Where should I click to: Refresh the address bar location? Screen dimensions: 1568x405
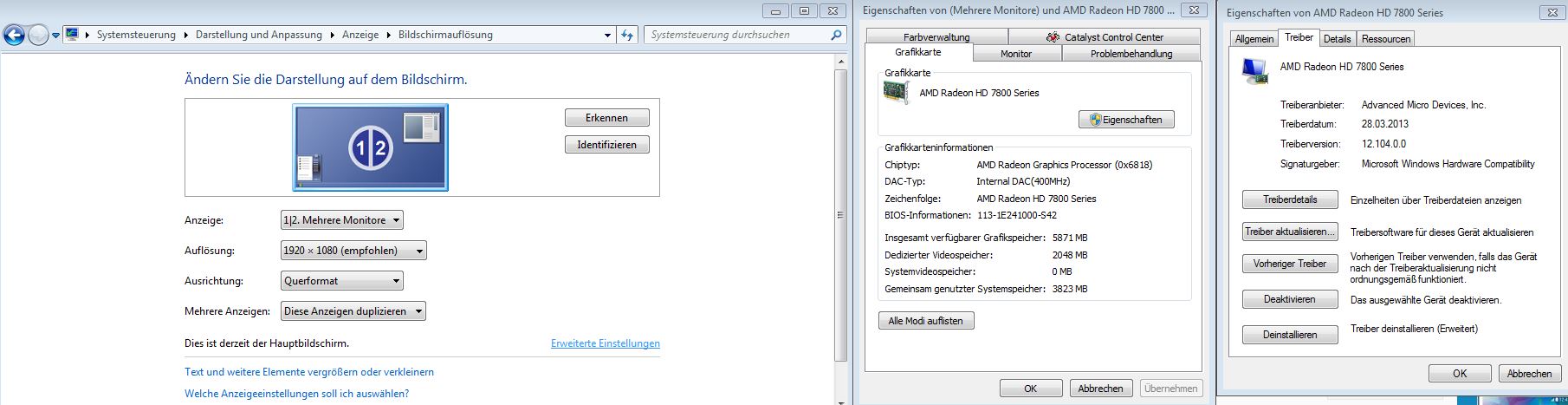628,35
